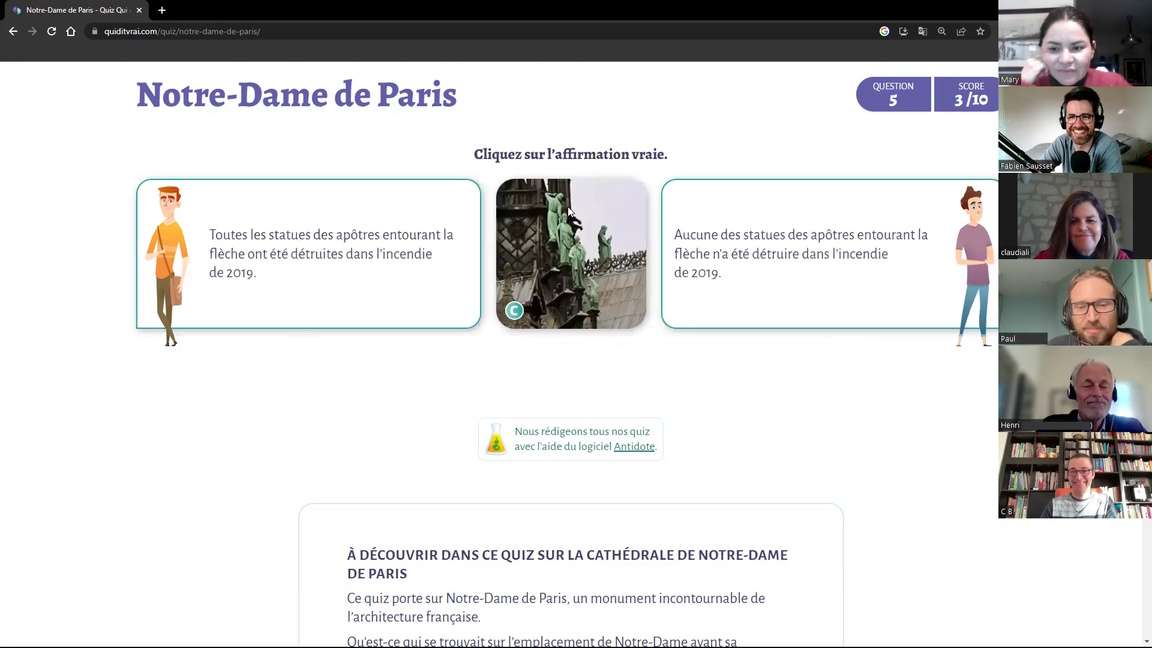Go back to the previous page
Viewport: 1152px width, 648px height.
pyautogui.click(x=13, y=32)
